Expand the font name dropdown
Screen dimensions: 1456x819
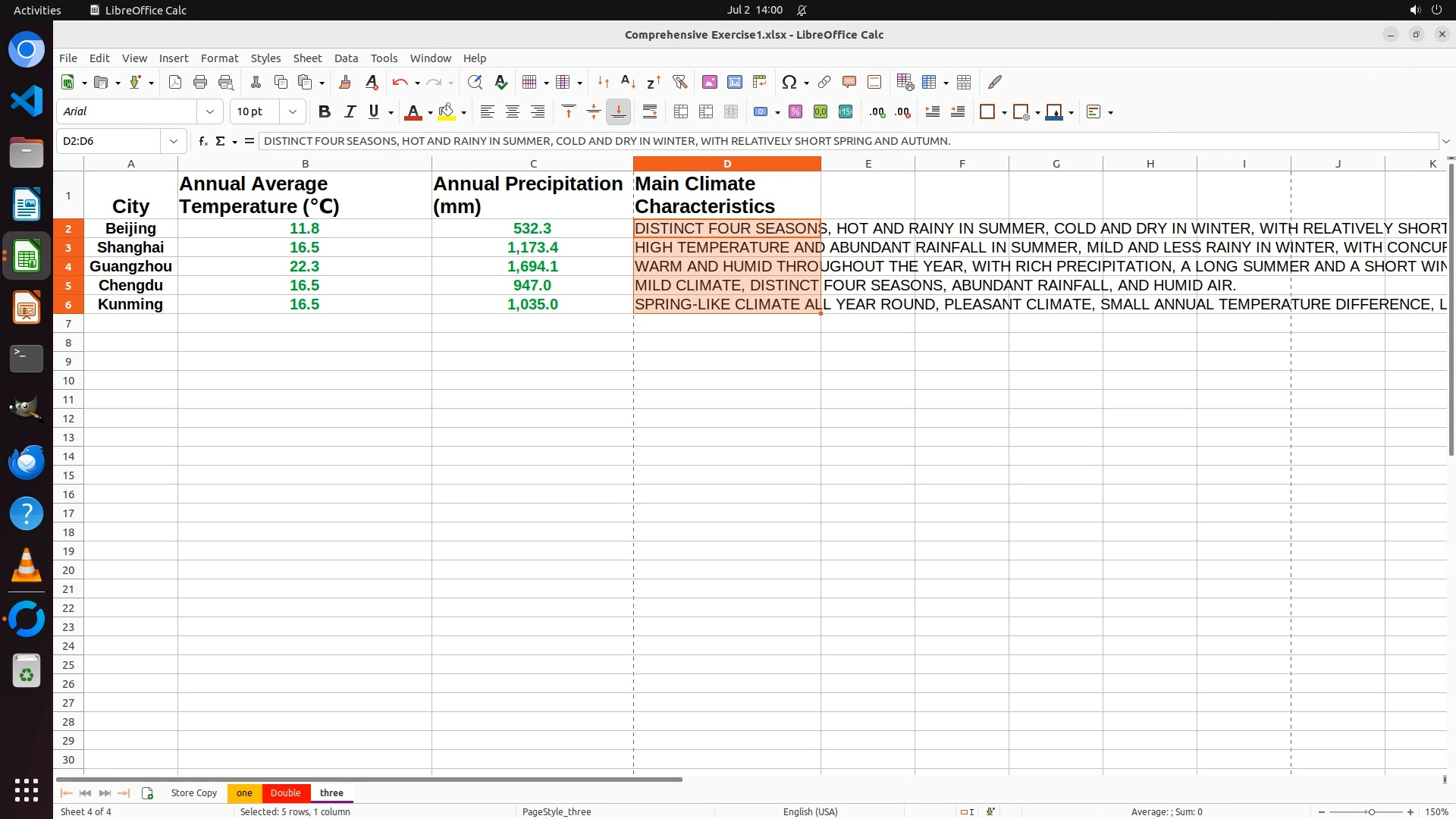click(210, 111)
